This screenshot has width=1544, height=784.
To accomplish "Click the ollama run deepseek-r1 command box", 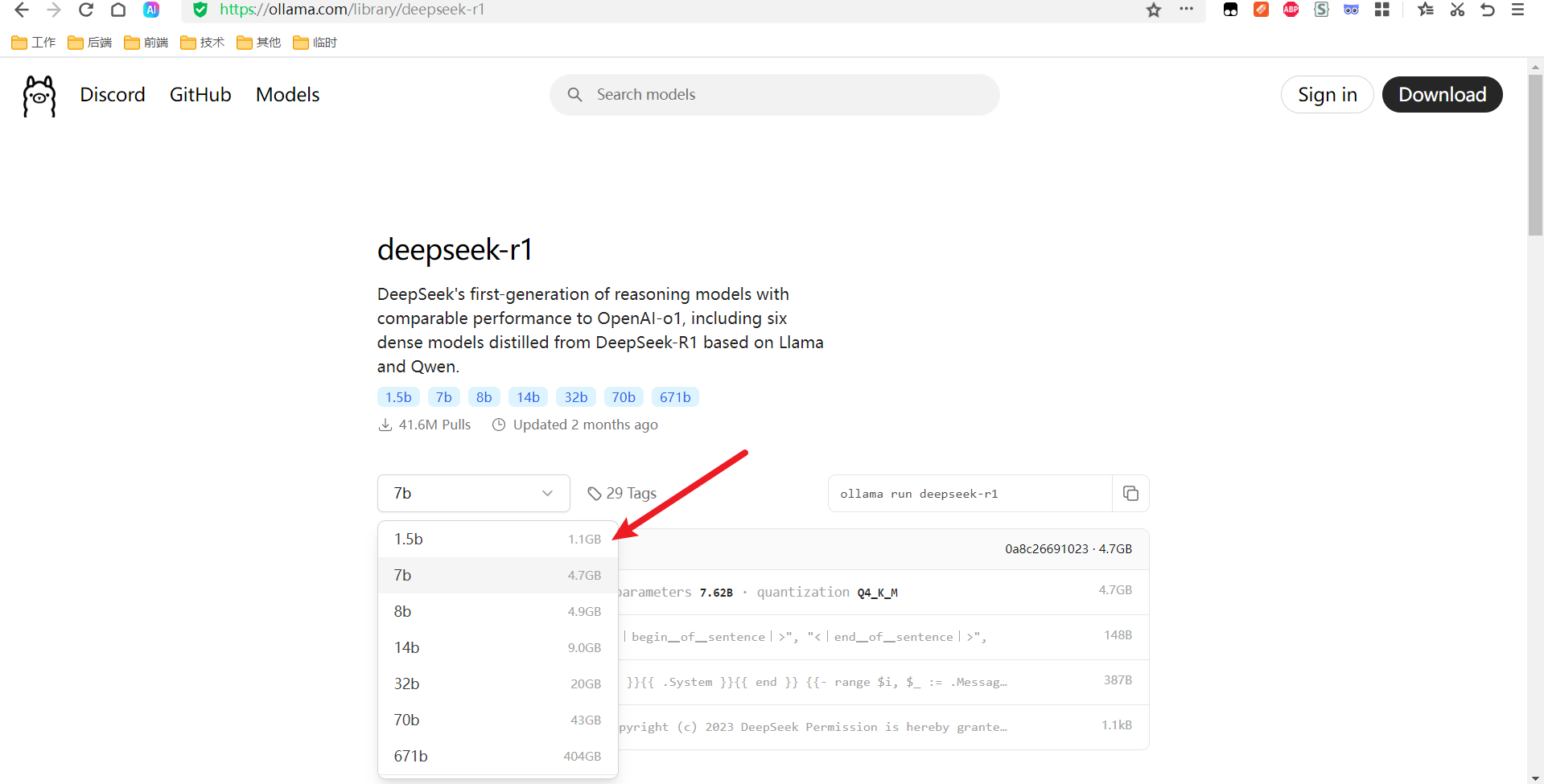I will coord(970,493).
